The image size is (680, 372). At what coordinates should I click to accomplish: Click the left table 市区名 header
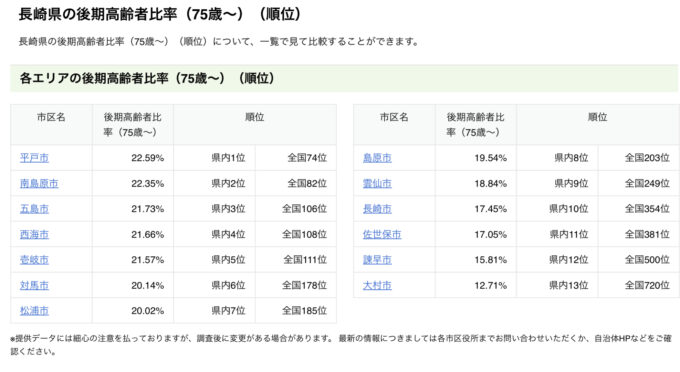[x=51, y=124]
